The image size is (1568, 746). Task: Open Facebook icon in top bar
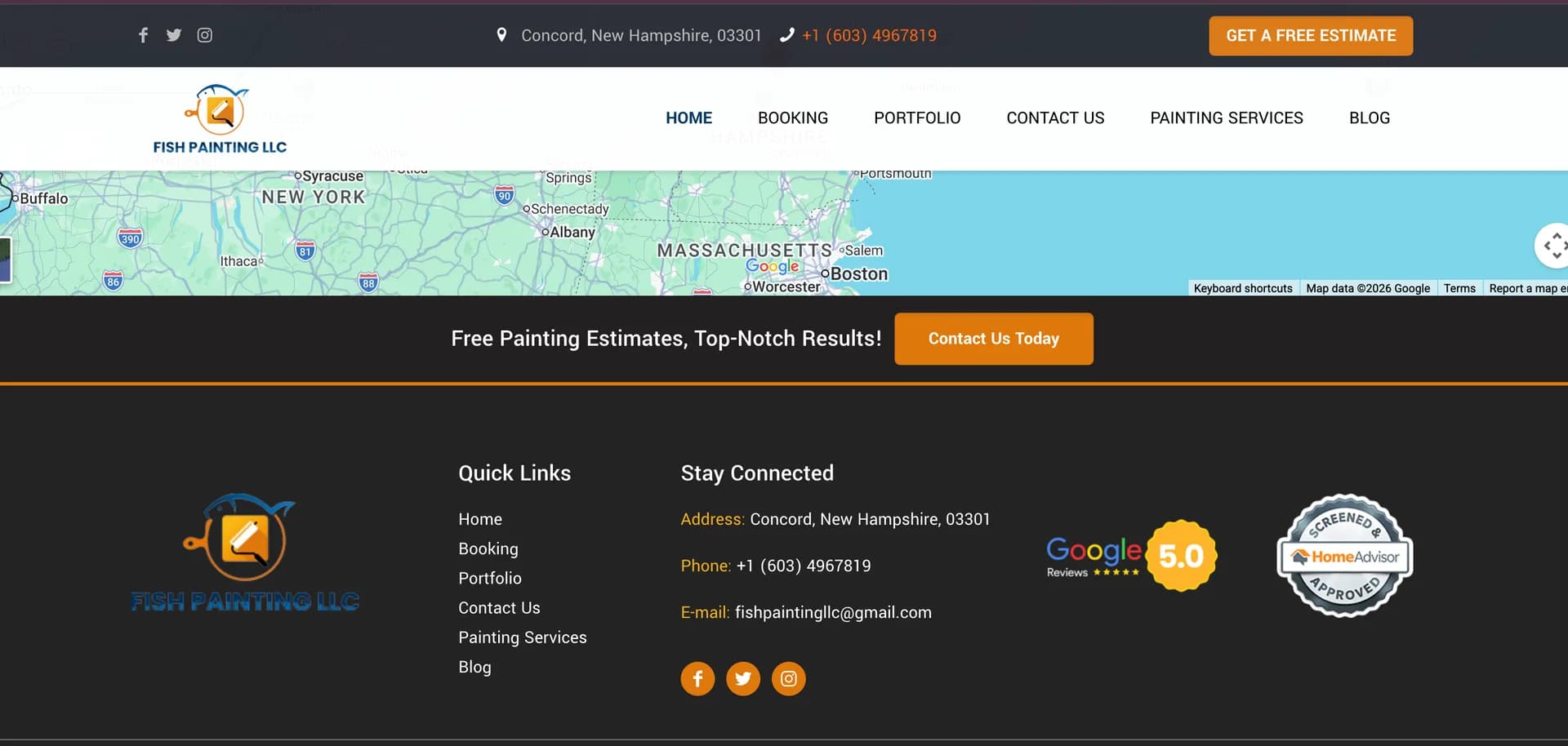point(143,35)
